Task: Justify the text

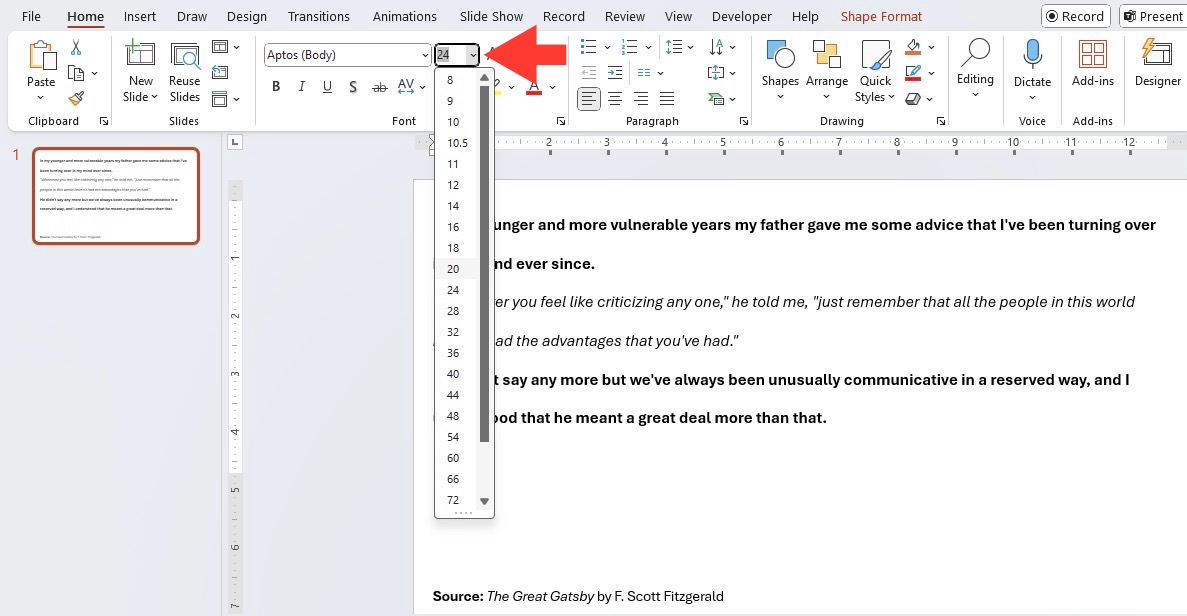Action: click(667, 98)
